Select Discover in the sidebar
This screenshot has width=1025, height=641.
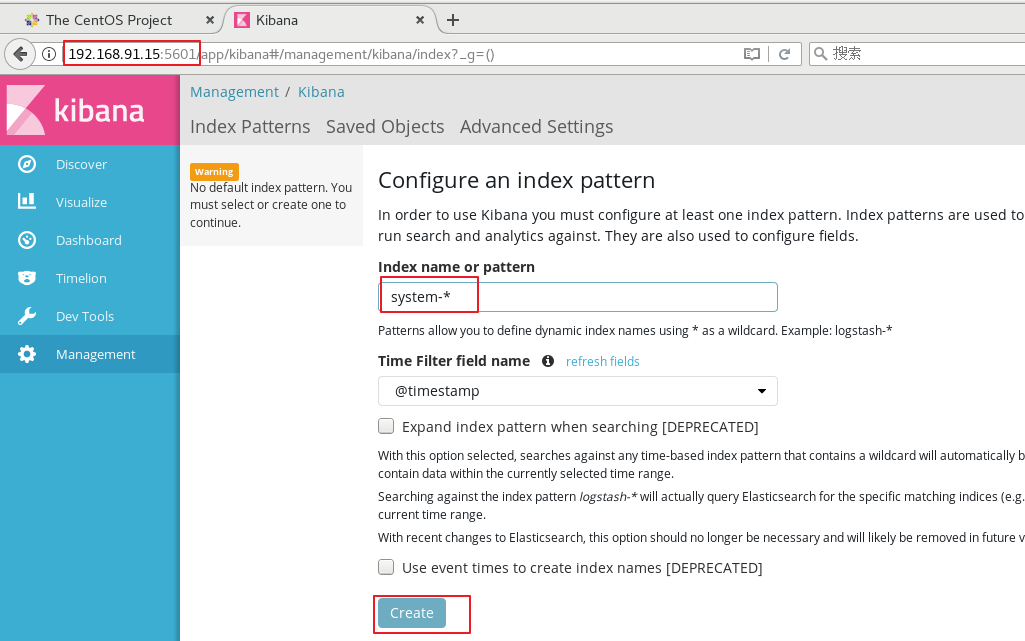pos(90,164)
